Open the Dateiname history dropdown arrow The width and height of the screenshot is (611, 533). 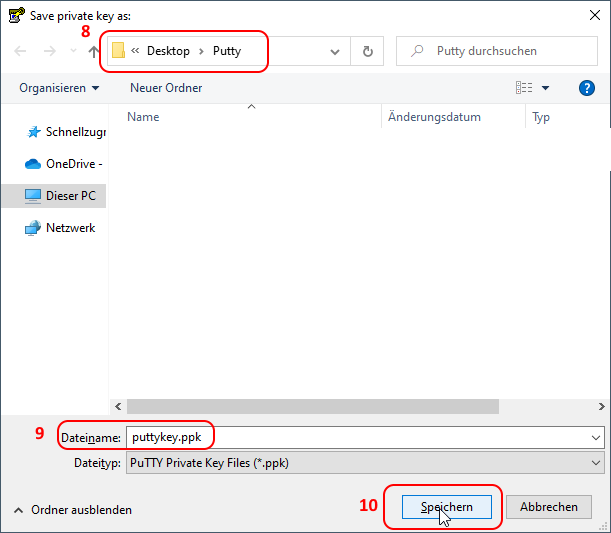(597, 438)
